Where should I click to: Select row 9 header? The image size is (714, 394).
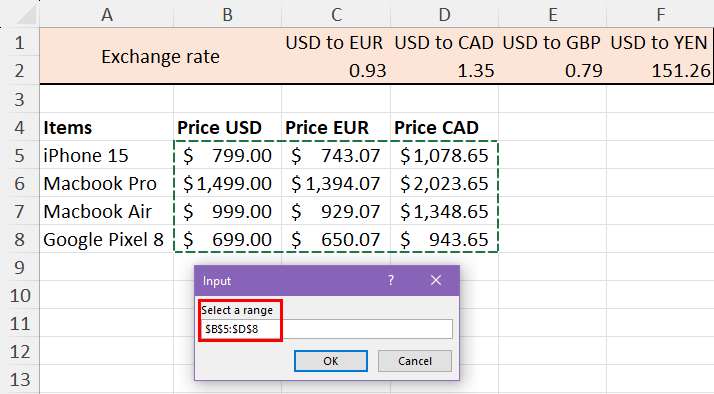point(20,267)
